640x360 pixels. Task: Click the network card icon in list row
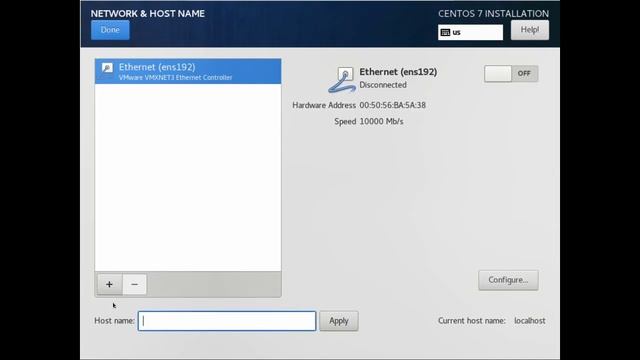coord(107,68)
